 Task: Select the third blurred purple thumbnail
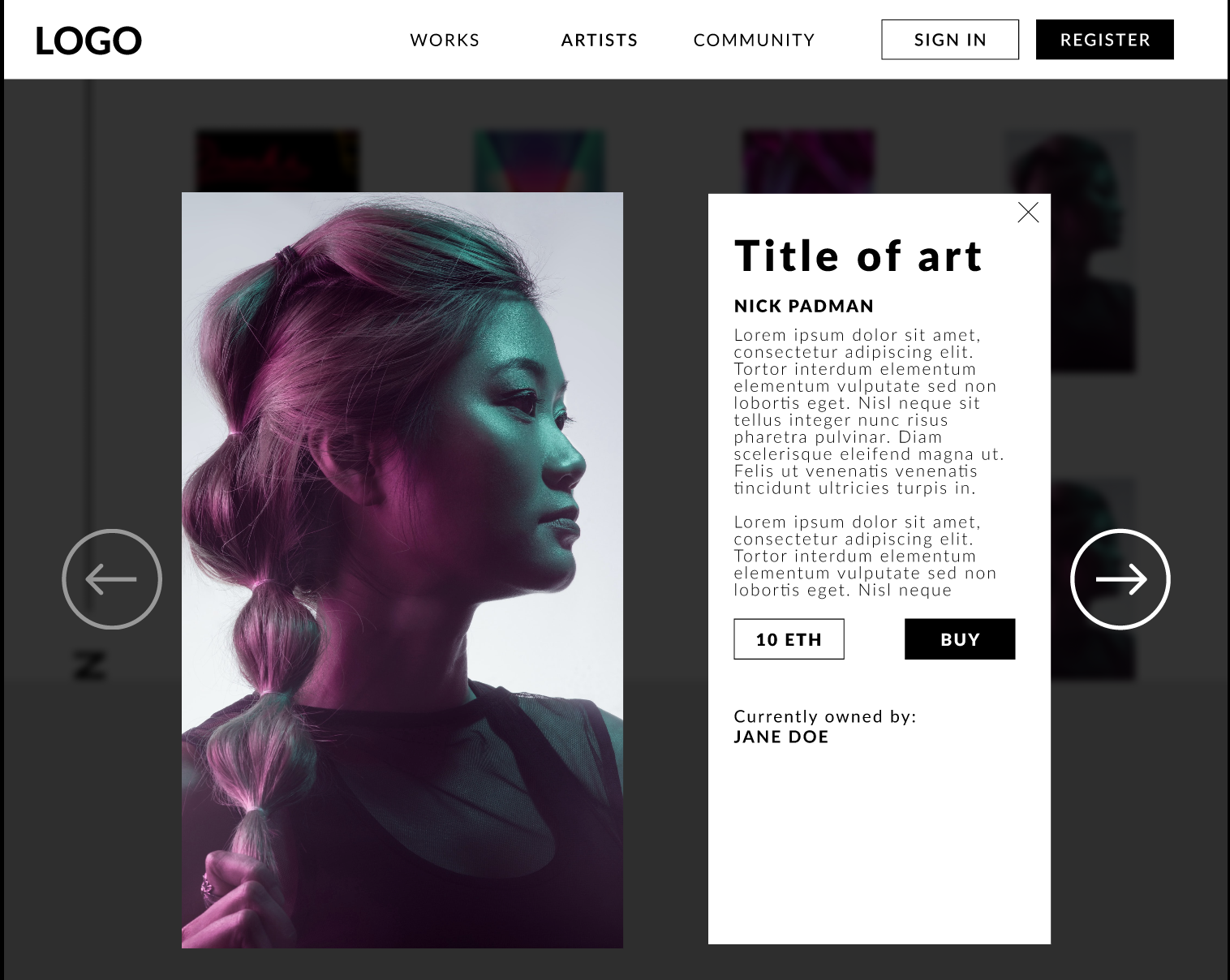click(x=809, y=162)
